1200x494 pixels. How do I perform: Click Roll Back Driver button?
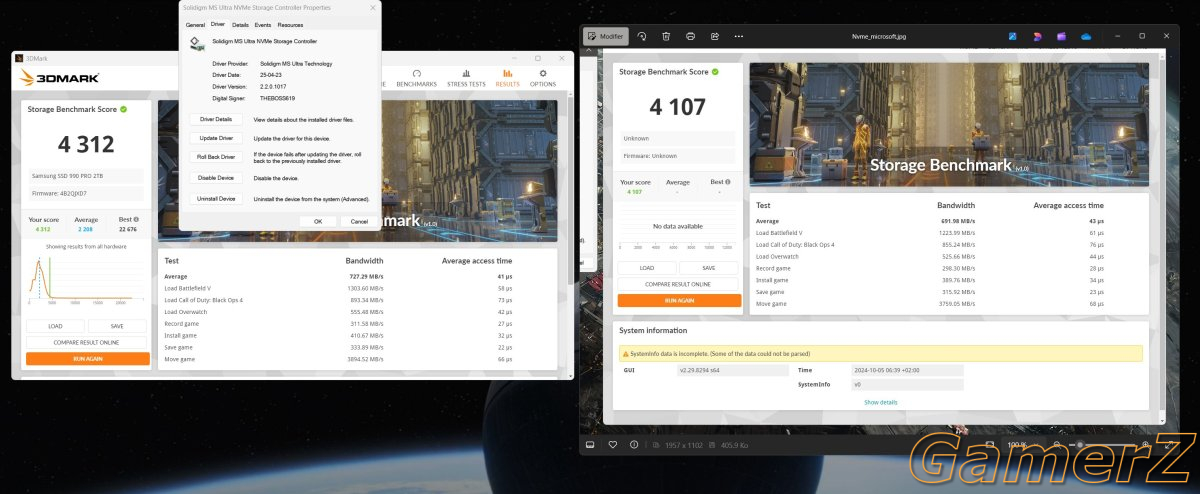[x=216, y=157]
